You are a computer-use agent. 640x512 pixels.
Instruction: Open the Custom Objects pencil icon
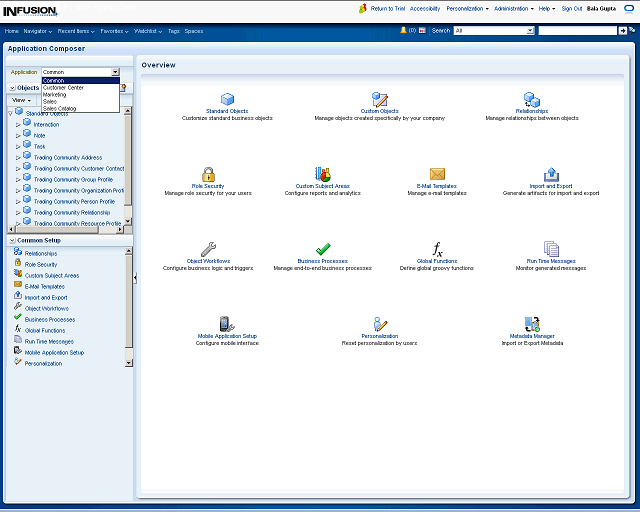[x=380, y=99]
